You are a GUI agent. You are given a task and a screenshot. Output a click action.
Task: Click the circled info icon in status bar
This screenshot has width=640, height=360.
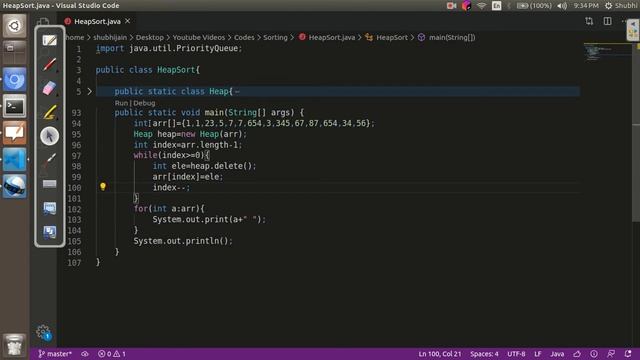[594, 354]
